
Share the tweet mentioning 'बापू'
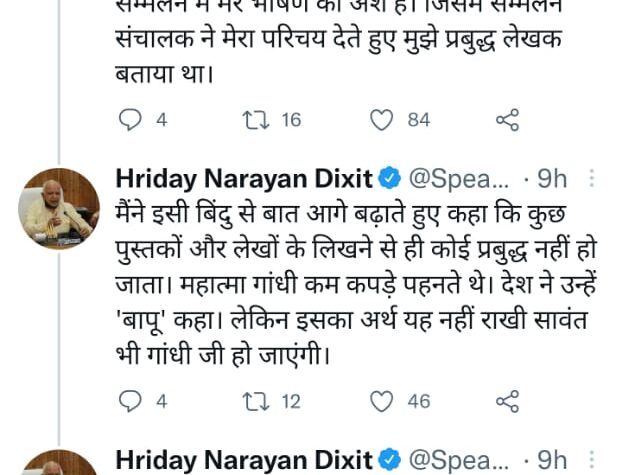tap(507, 401)
